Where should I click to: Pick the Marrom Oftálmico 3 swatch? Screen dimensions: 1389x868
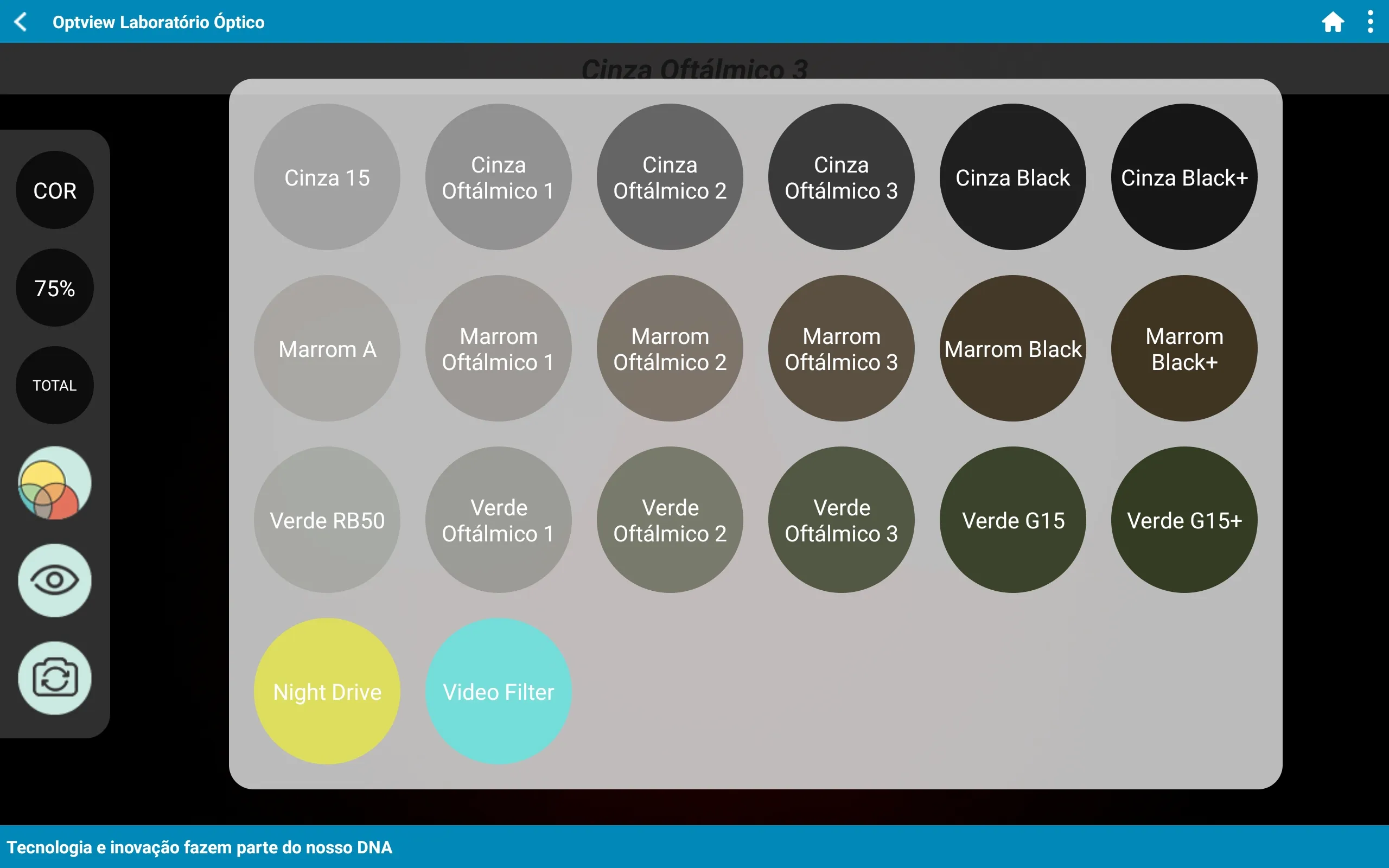(x=842, y=348)
